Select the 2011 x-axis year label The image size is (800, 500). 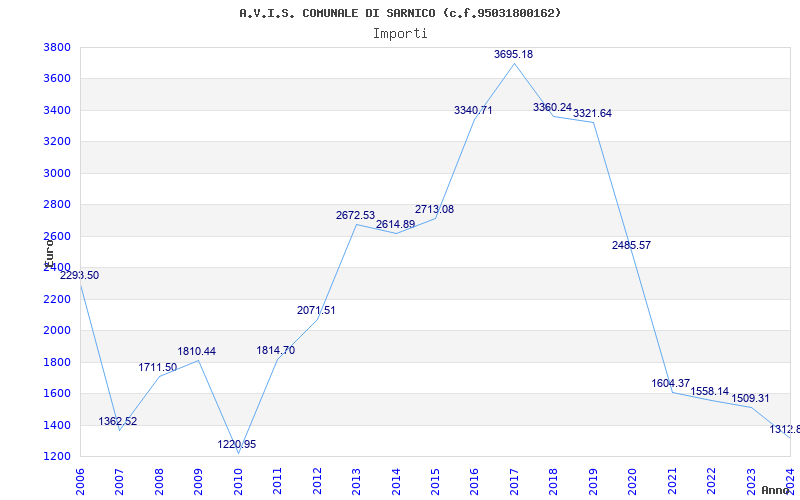[278, 482]
